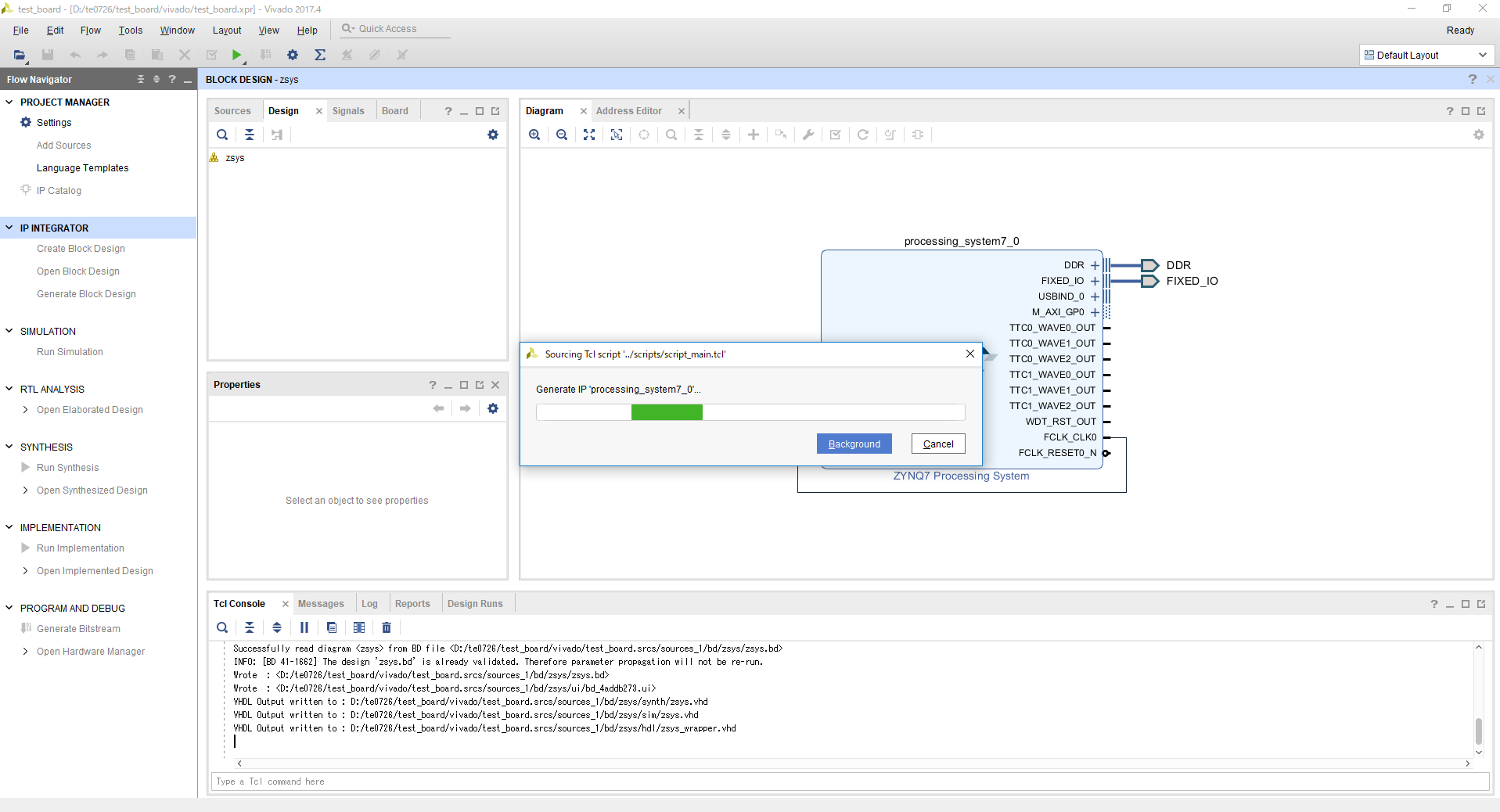This screenshot has height=812, width=1500.
Task: Clear the Tcl Console with trash icon
Action: tap(387, 627)
